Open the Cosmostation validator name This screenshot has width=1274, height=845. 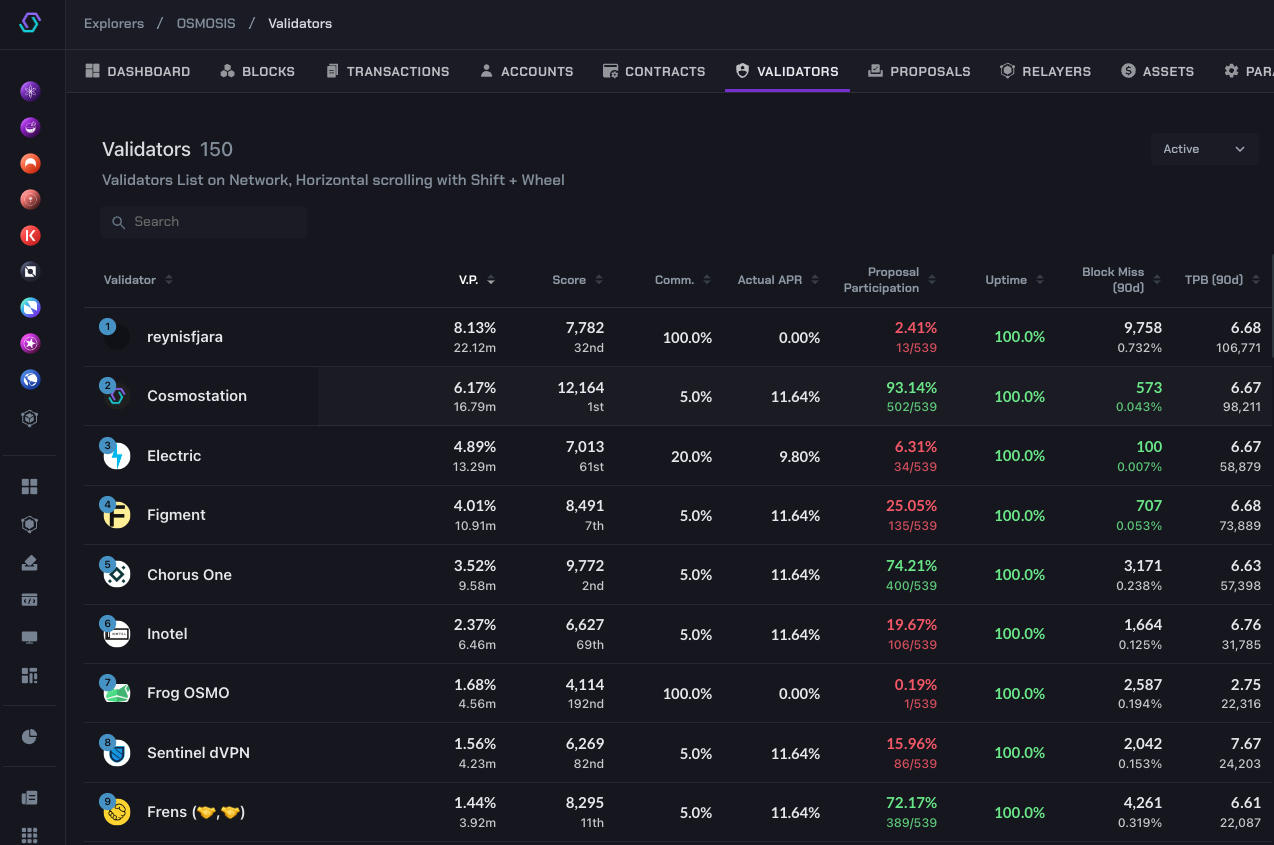pos(197,396)
